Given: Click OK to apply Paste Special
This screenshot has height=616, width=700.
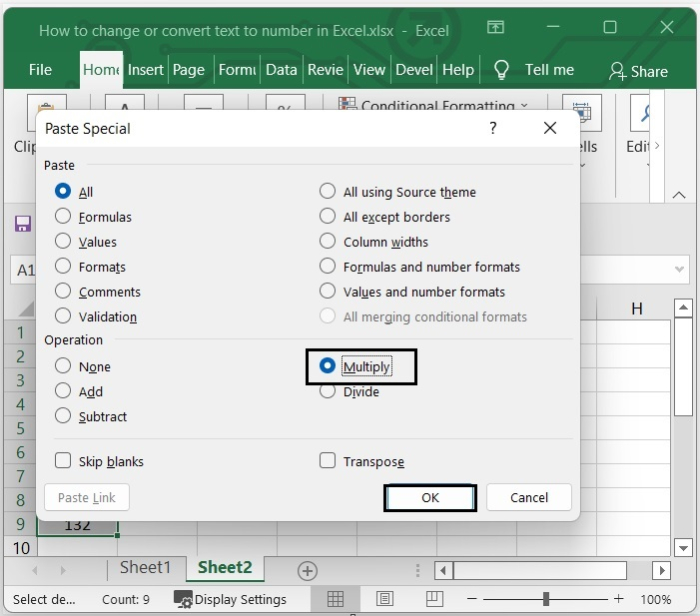Looking at the screenshot, I should (x=430, y=497).
